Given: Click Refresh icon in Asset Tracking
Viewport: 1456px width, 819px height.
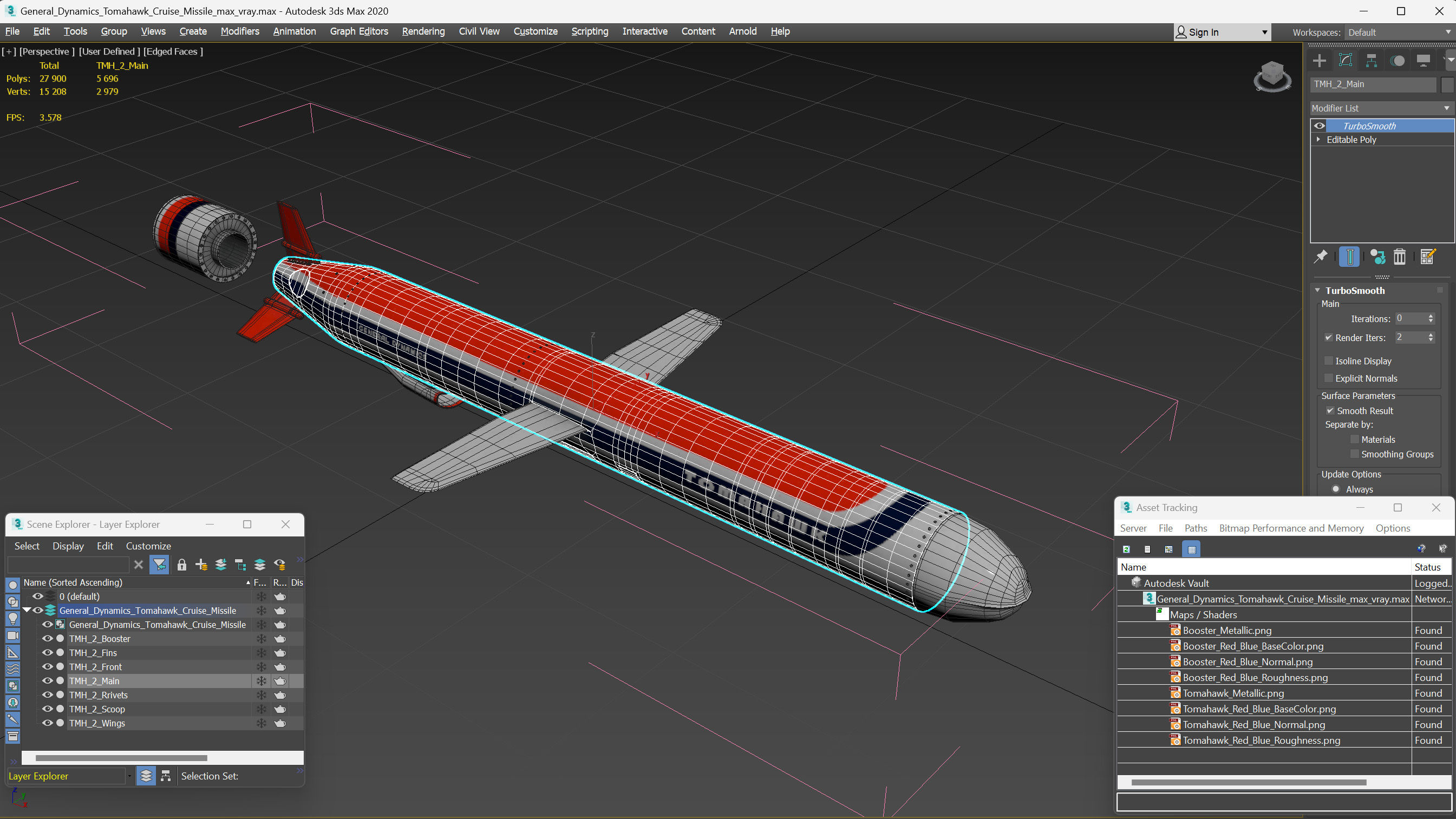Looking at the screenshot, I should (1126, 549).
